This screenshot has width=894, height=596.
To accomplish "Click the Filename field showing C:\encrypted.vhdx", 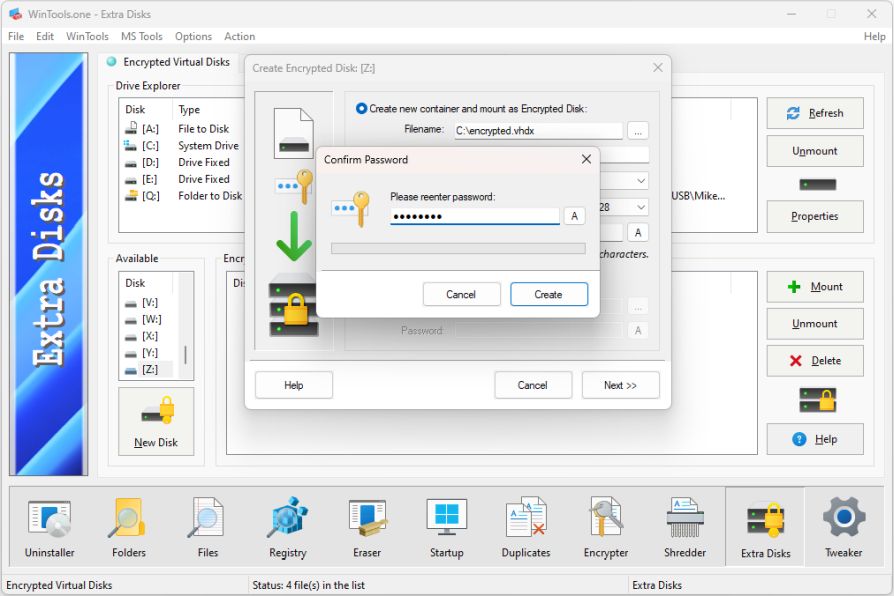I will [x=538, y=131].
